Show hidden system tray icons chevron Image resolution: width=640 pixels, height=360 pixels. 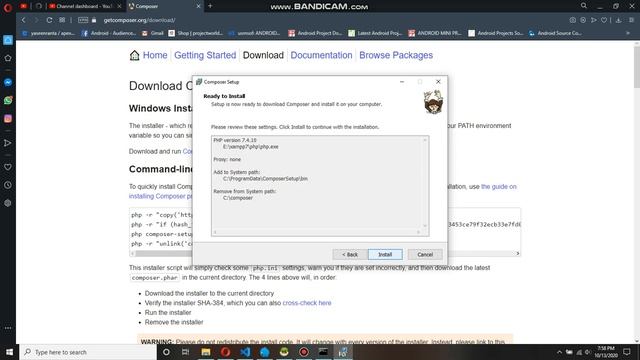(x=560, y=352)
